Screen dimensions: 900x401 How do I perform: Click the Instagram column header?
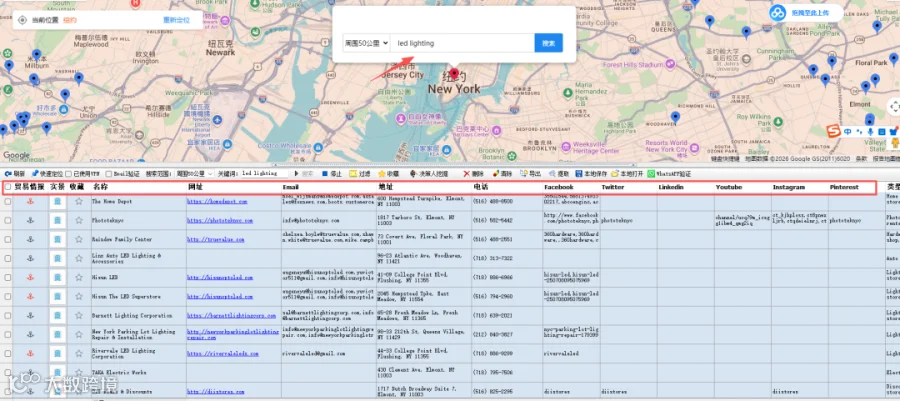tap(788, 187)
